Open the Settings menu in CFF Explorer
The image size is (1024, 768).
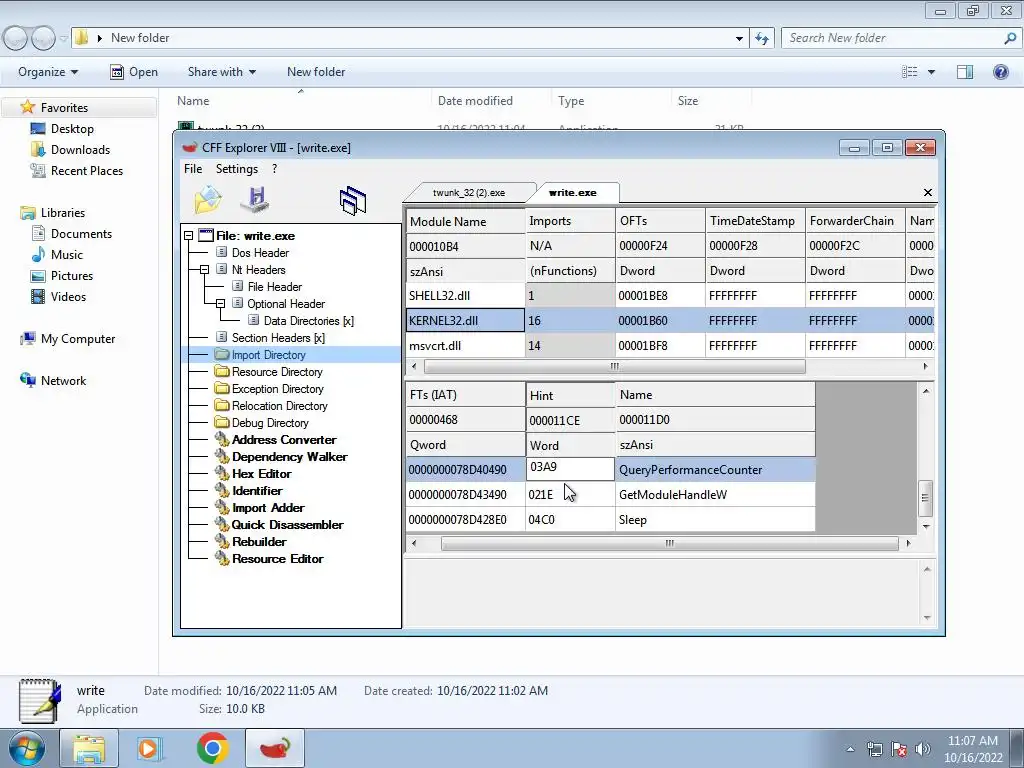coord(236,169)
